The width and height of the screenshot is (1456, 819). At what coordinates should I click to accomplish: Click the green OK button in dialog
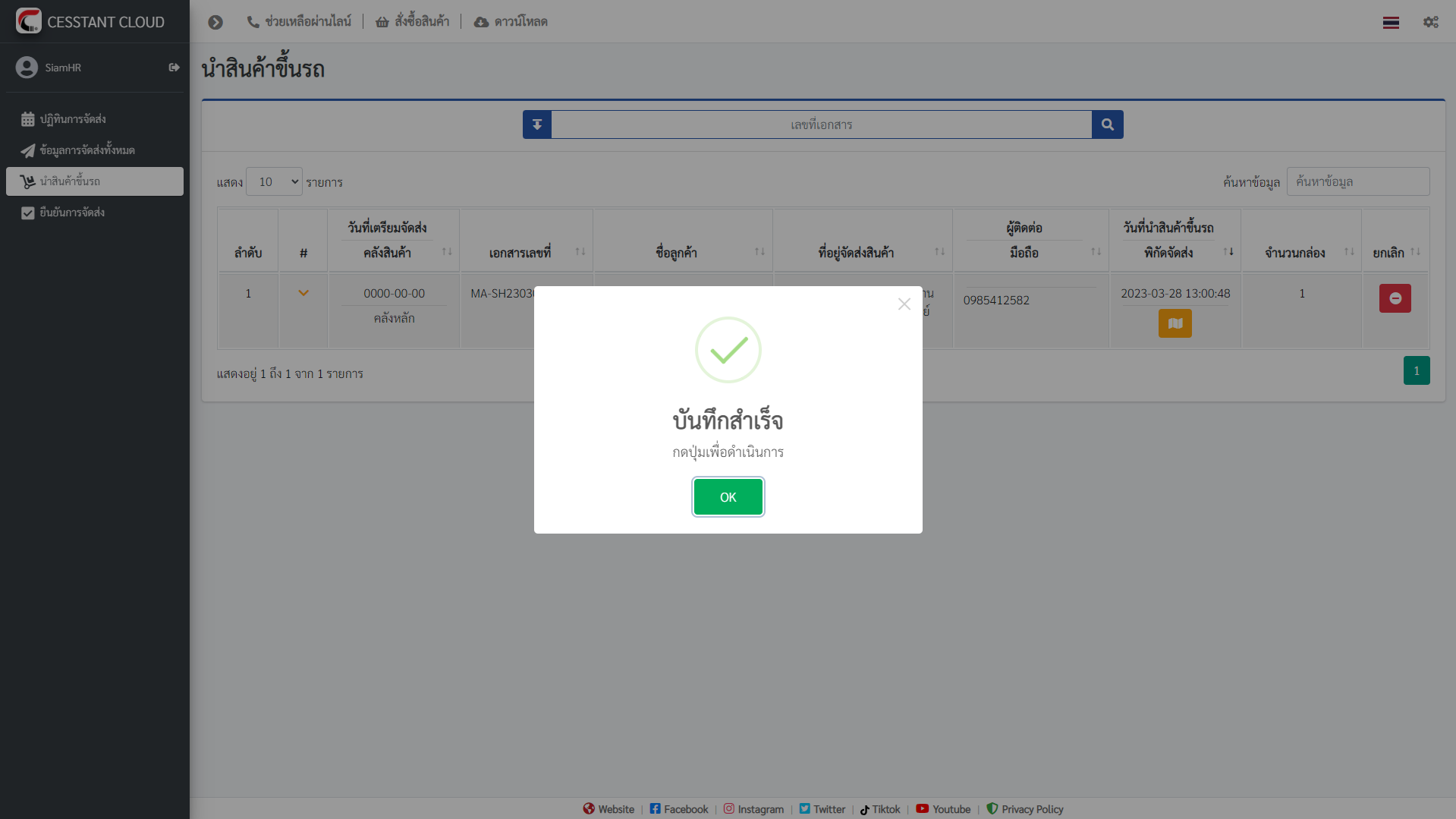(x=728, y=497)
